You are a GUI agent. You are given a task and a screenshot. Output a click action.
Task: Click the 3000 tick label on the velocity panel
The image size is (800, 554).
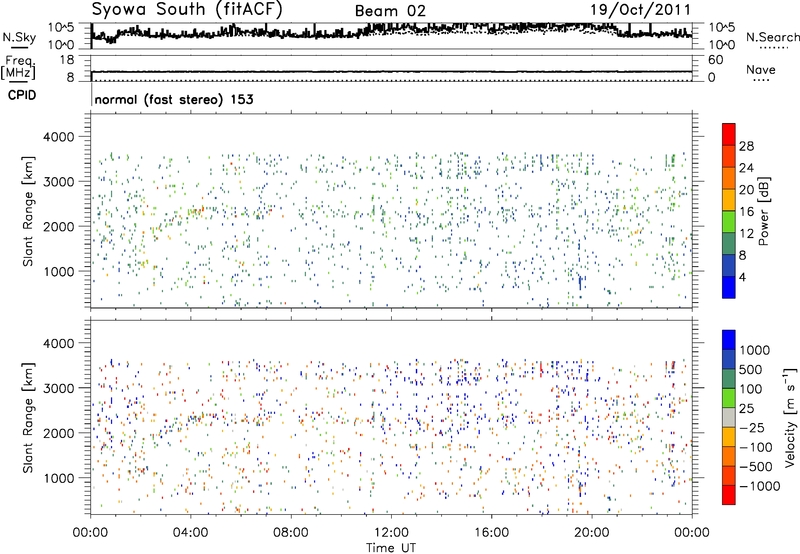58,388
